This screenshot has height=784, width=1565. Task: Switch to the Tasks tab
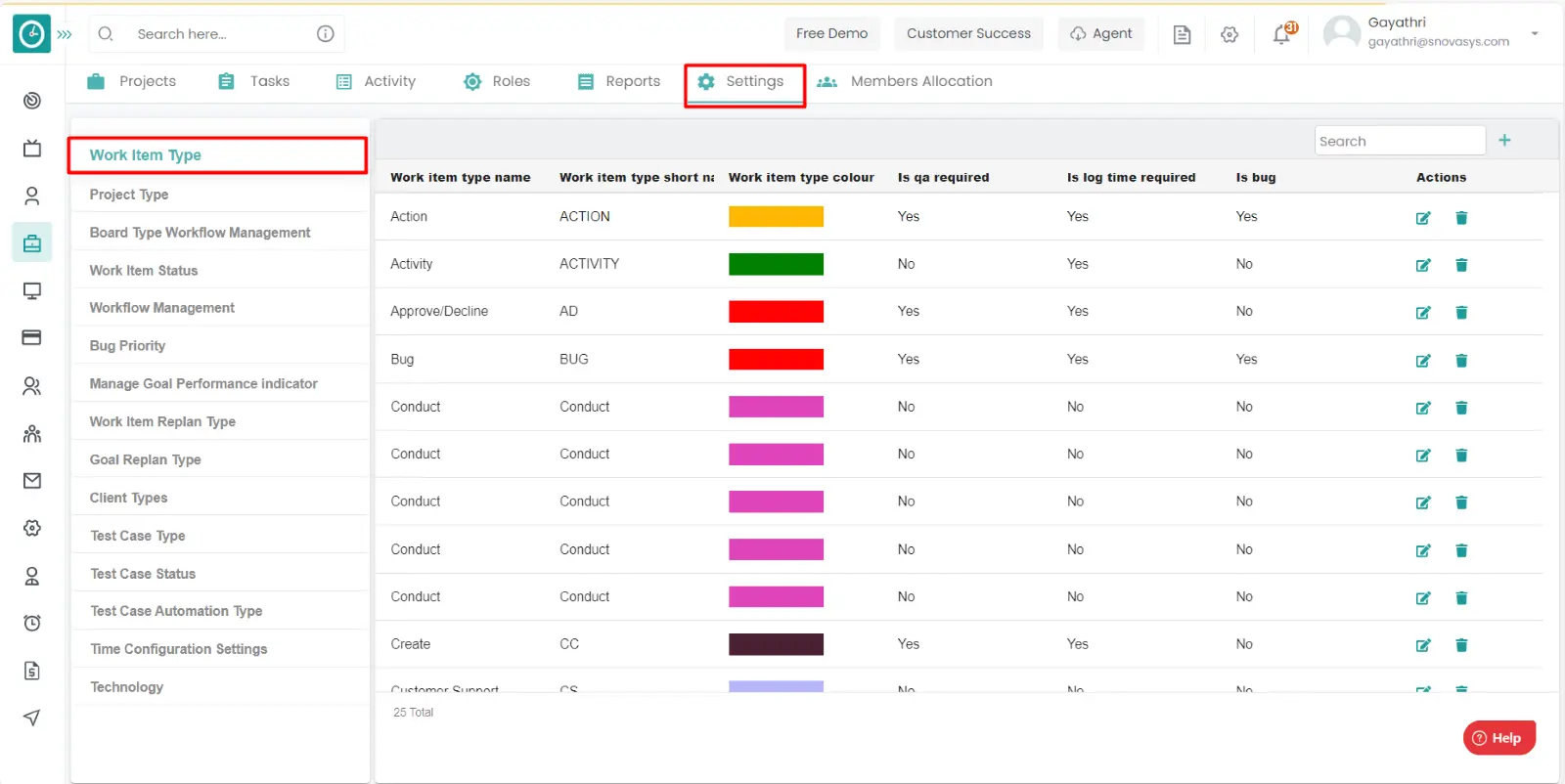click(x=253, y=81)
